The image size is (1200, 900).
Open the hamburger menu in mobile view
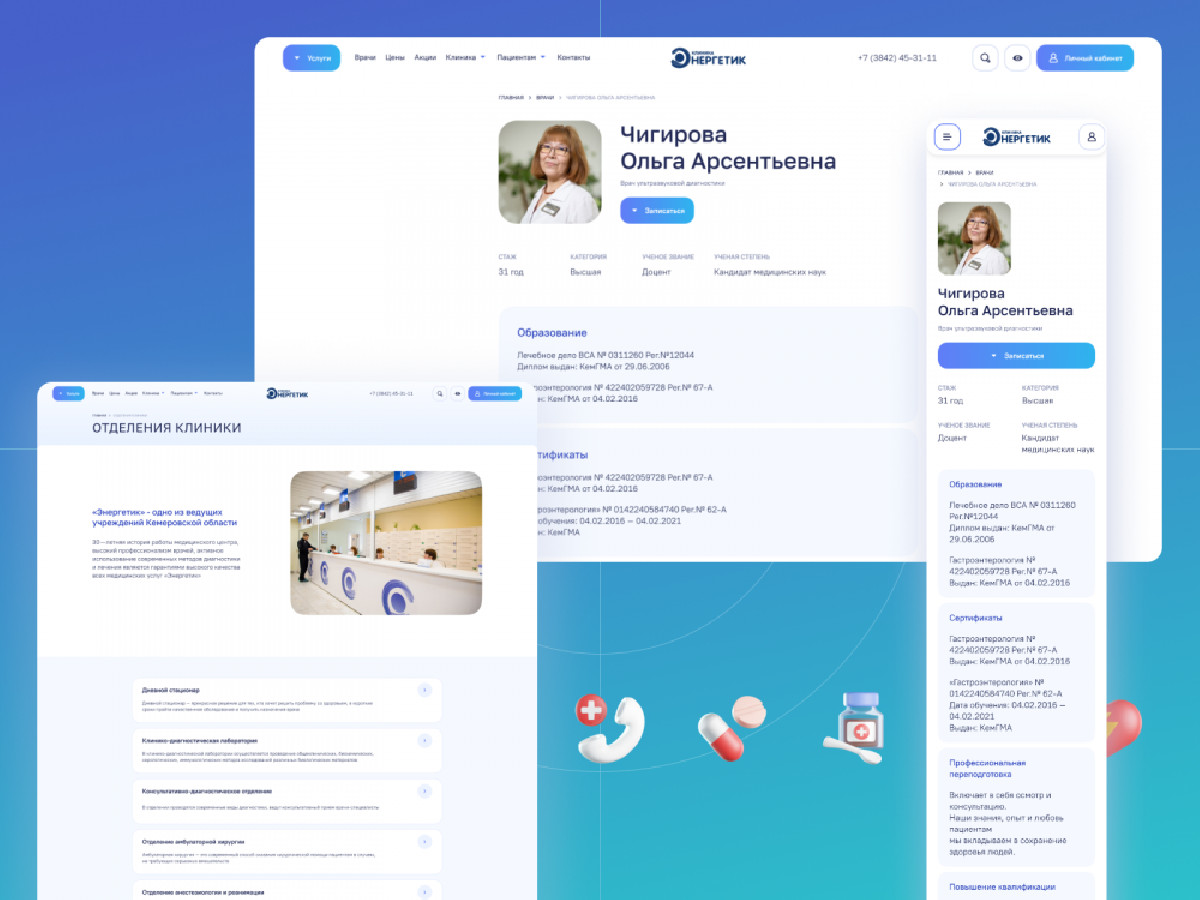pyautogui.click(x=947, y=137)
